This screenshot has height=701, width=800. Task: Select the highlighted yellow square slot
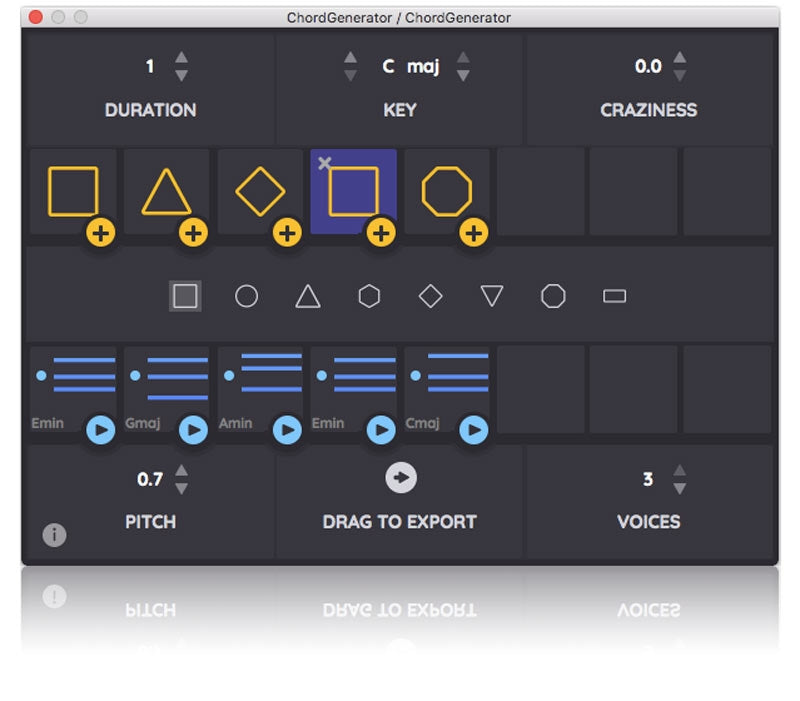[354, 191]
